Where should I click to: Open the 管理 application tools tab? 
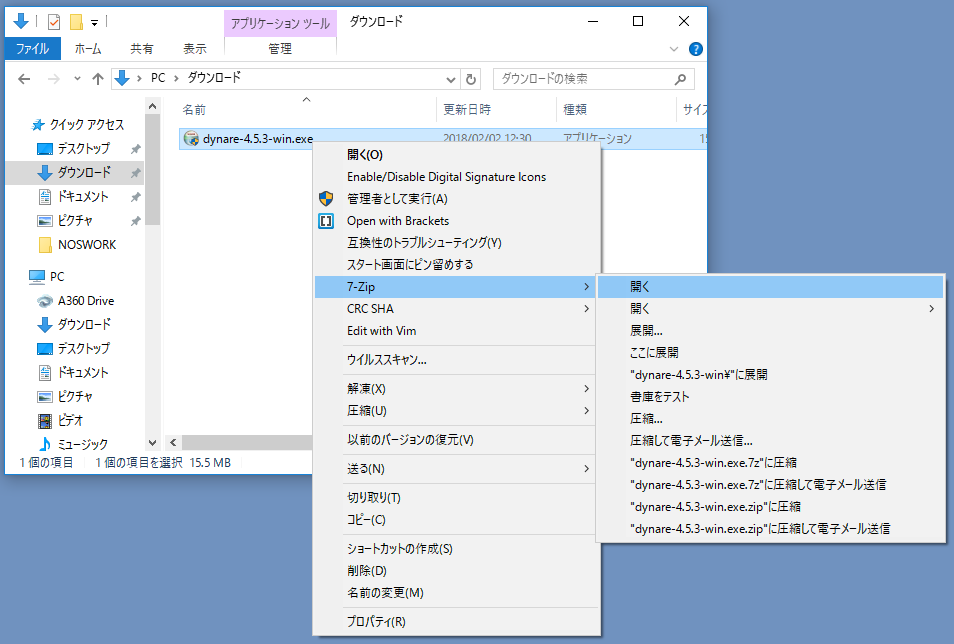(x=280, y=49)
